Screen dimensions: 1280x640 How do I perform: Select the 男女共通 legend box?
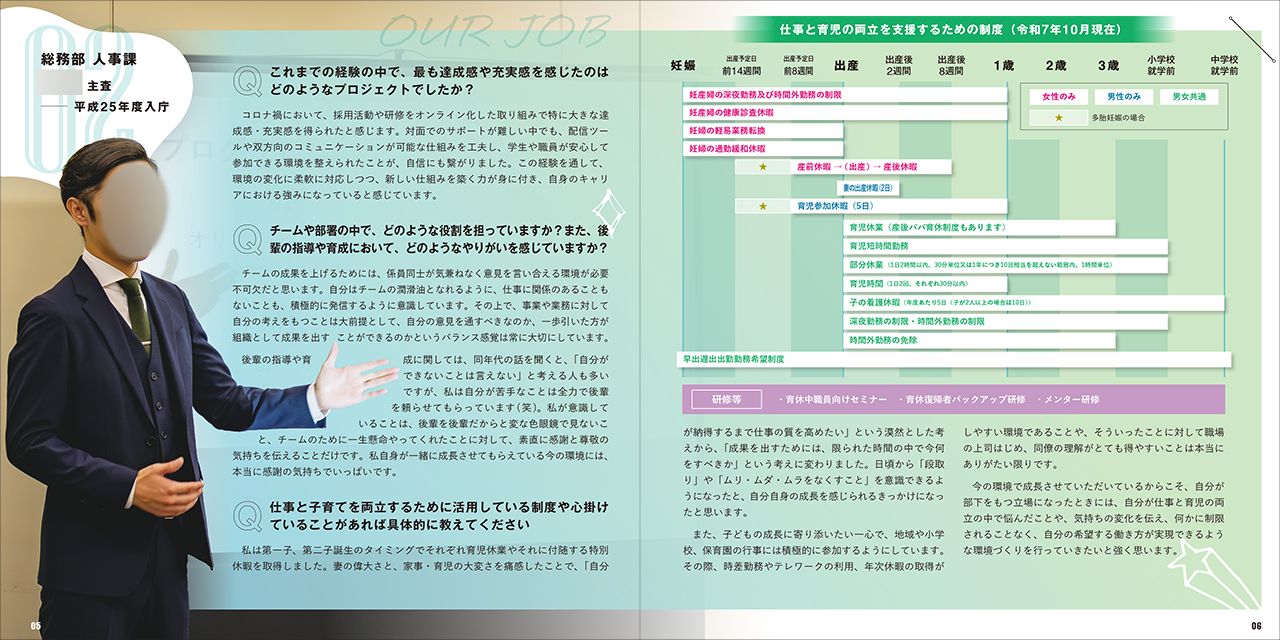(x=1189, y=97)
